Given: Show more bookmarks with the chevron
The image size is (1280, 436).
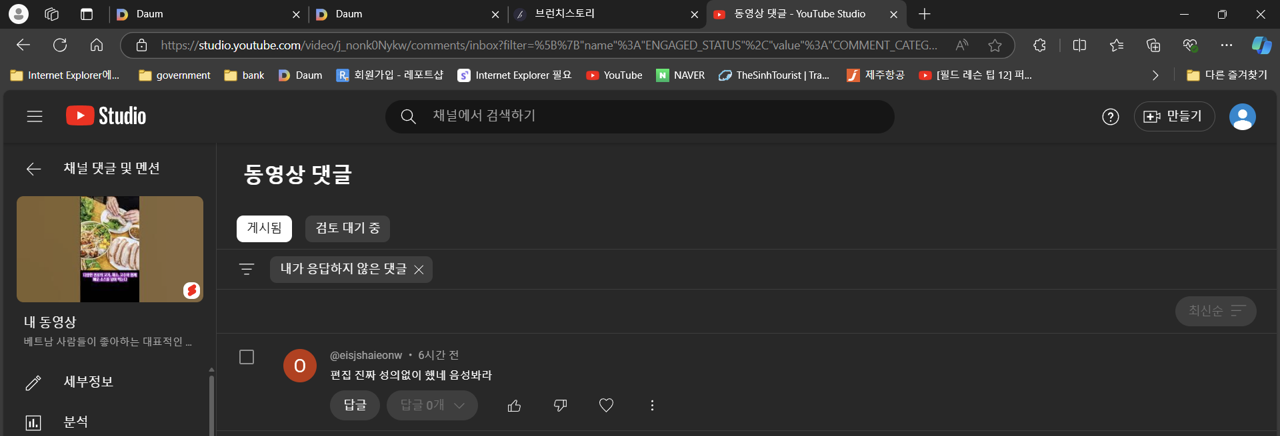Looking at the screenshot, I should 1156,75.
